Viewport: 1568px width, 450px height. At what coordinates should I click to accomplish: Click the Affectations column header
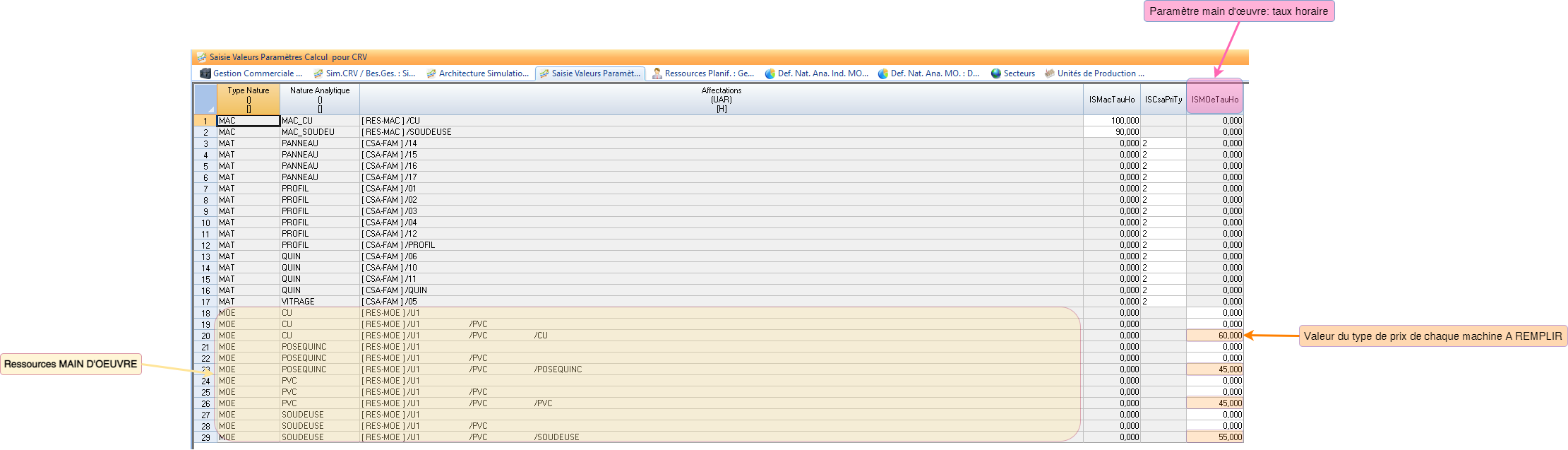pyautogui.click(x=721, y=100)
